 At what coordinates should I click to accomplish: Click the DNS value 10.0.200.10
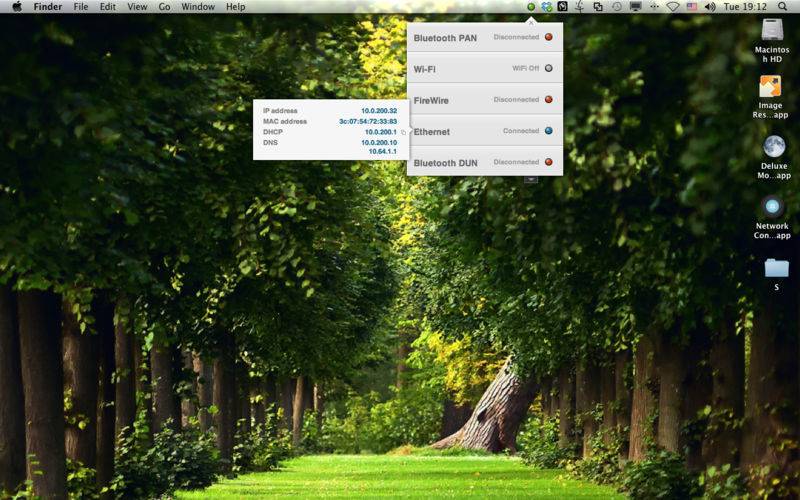tap(379, 142)
